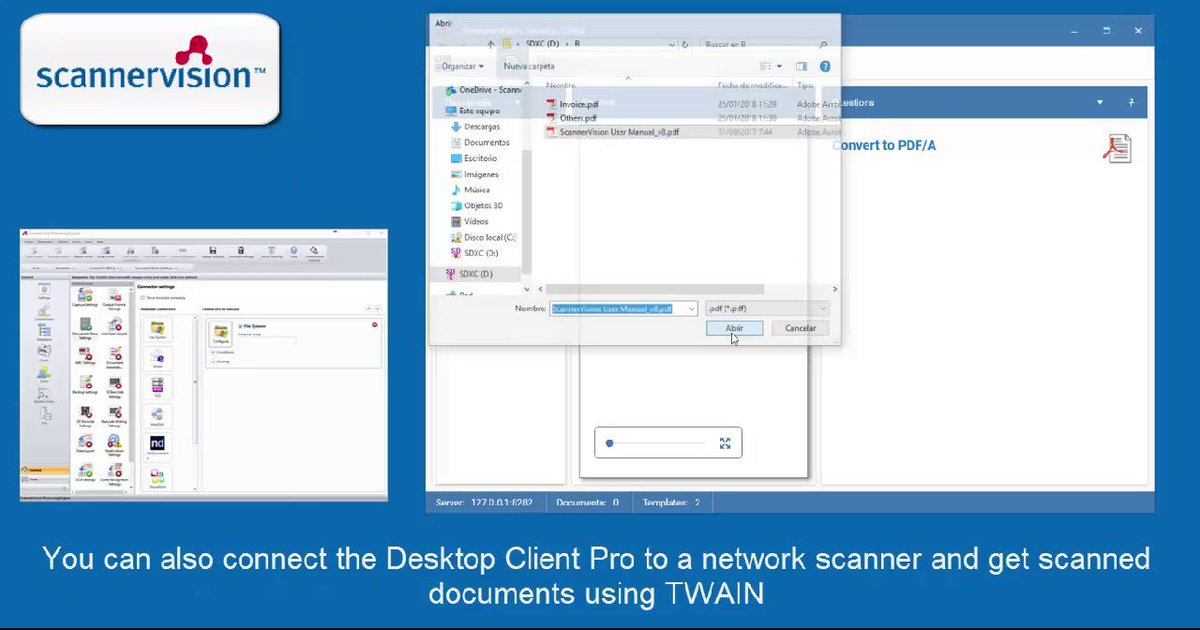
Task: Click the Others.pdf PDF icon
Action: (551, 117)
